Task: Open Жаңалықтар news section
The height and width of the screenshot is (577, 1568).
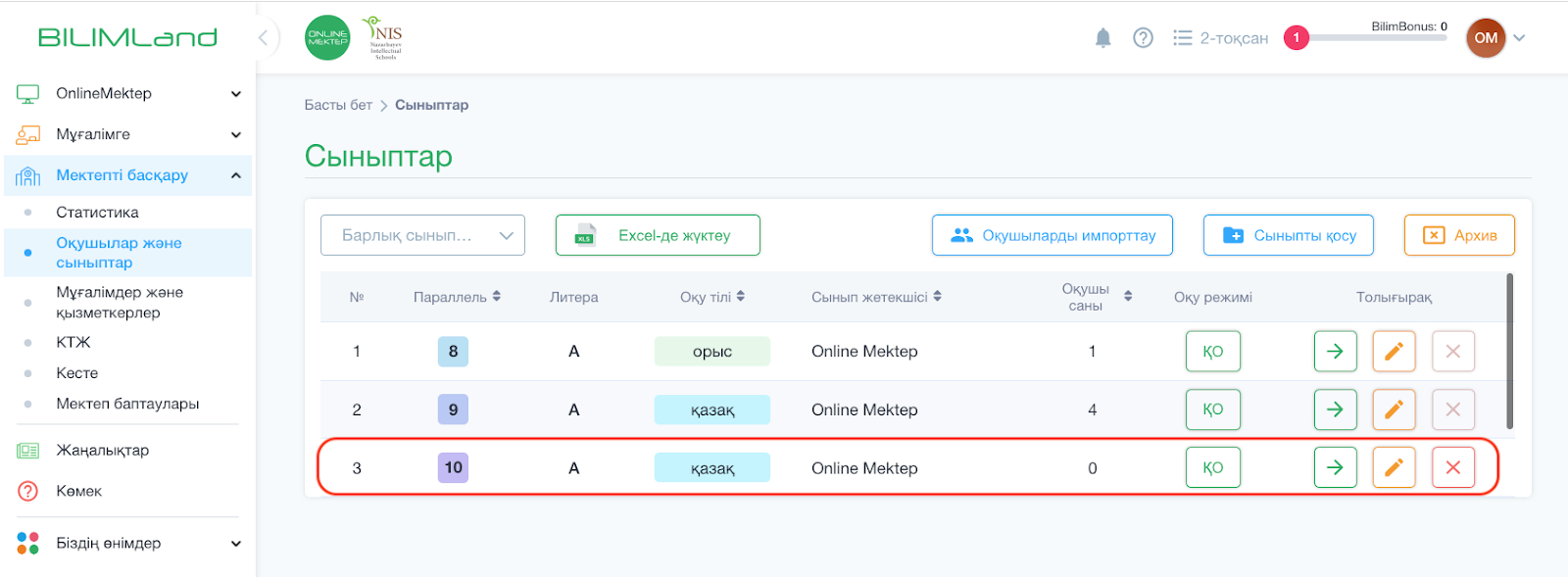Action: (x=102, y=451)
